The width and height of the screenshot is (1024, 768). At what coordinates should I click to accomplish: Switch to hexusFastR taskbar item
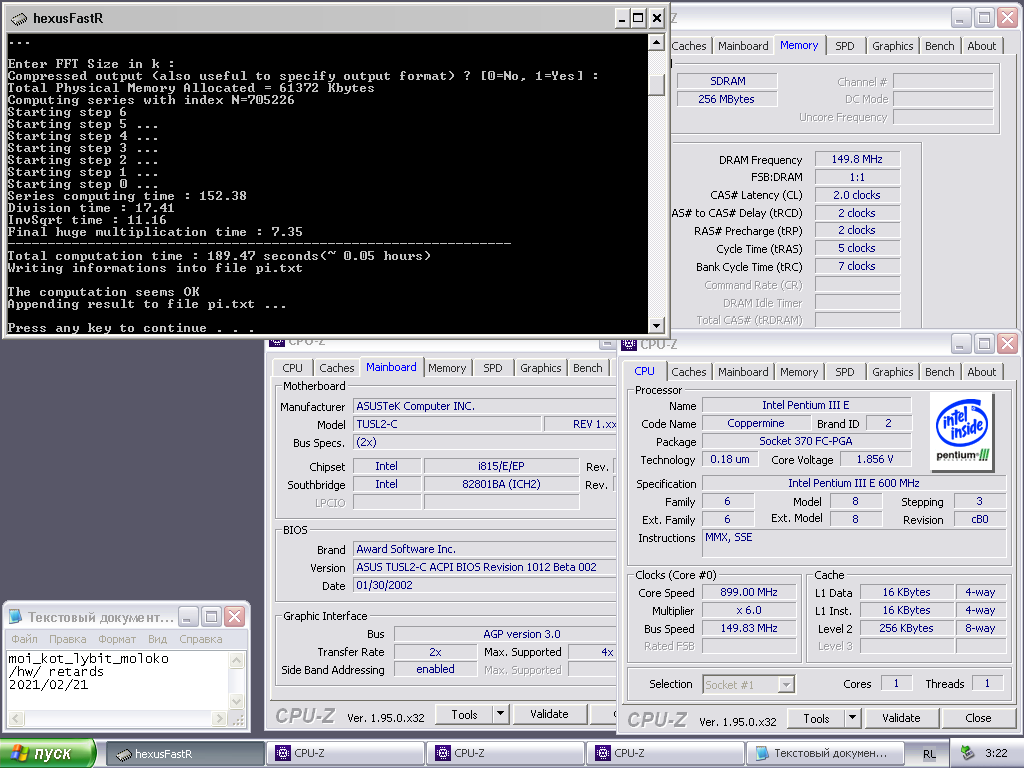185,754
